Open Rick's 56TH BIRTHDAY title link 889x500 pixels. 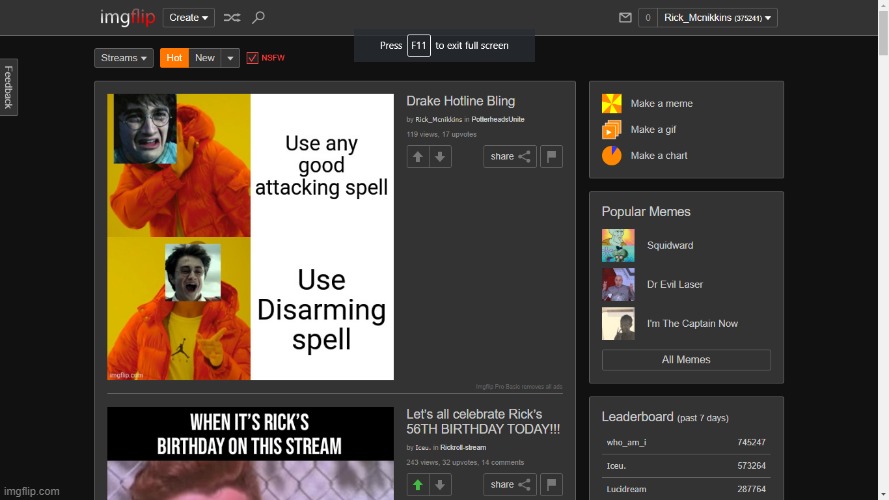[483, 422]
